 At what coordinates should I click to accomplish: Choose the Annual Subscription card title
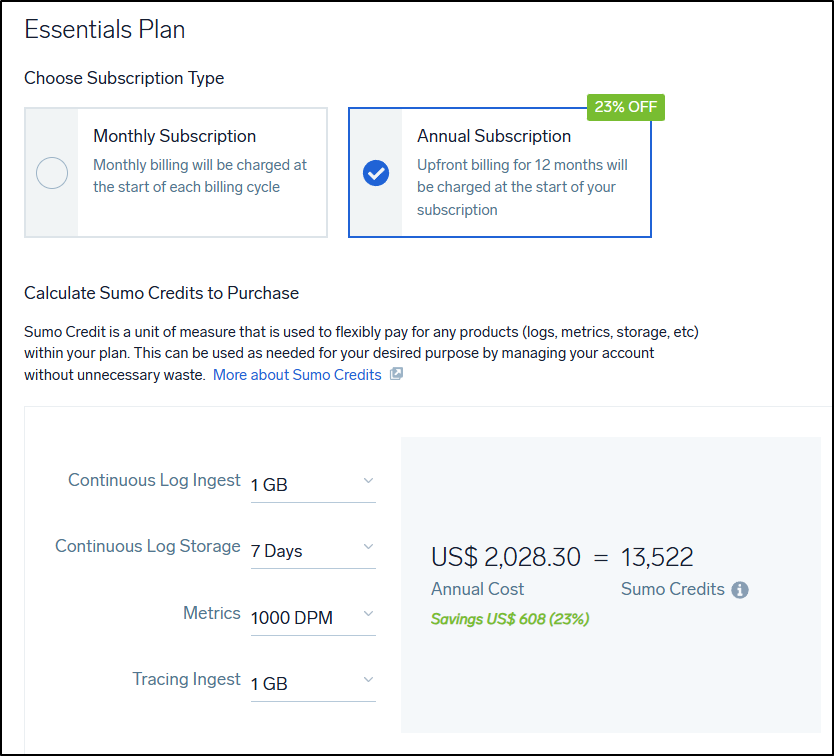(494, 136)
